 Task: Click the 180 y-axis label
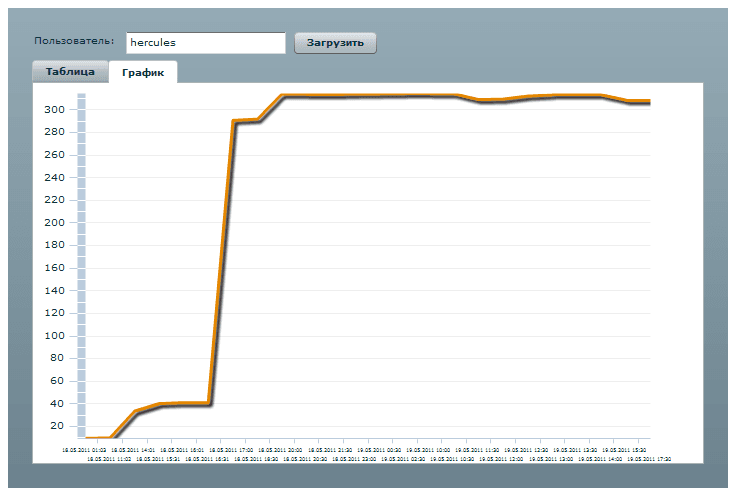(54, 245)
